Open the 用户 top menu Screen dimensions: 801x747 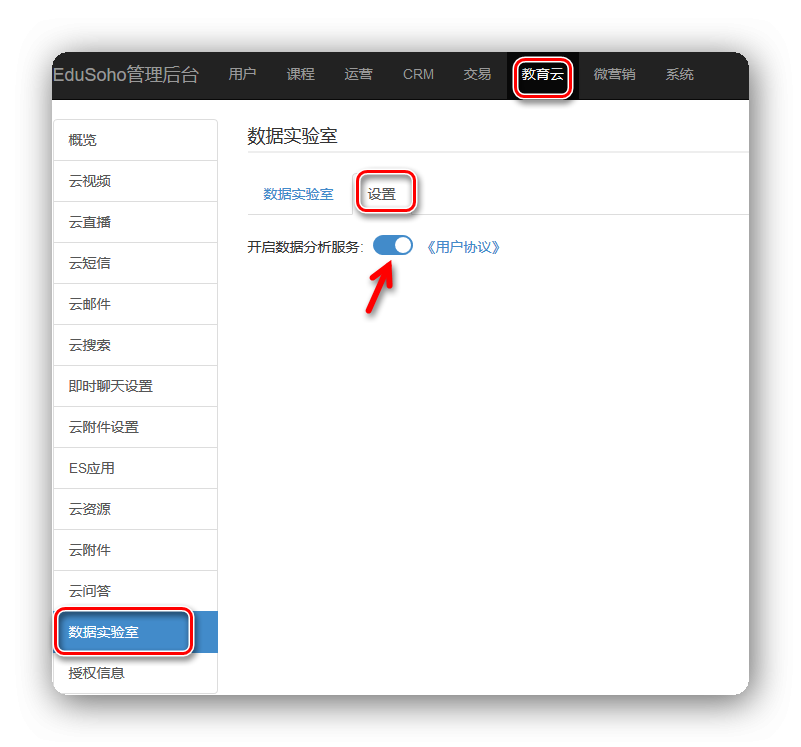click(242, 75)
